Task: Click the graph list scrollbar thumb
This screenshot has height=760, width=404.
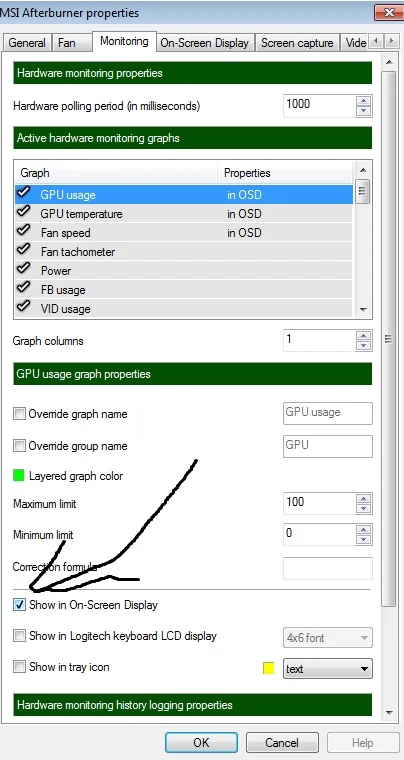Action: 363,190
